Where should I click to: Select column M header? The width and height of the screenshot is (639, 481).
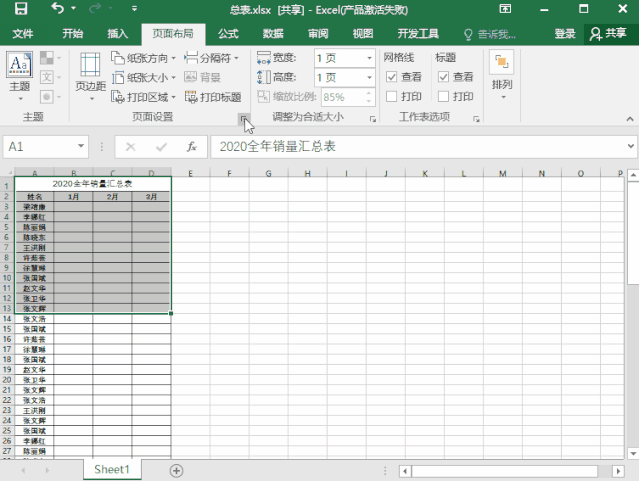point(502,173)
